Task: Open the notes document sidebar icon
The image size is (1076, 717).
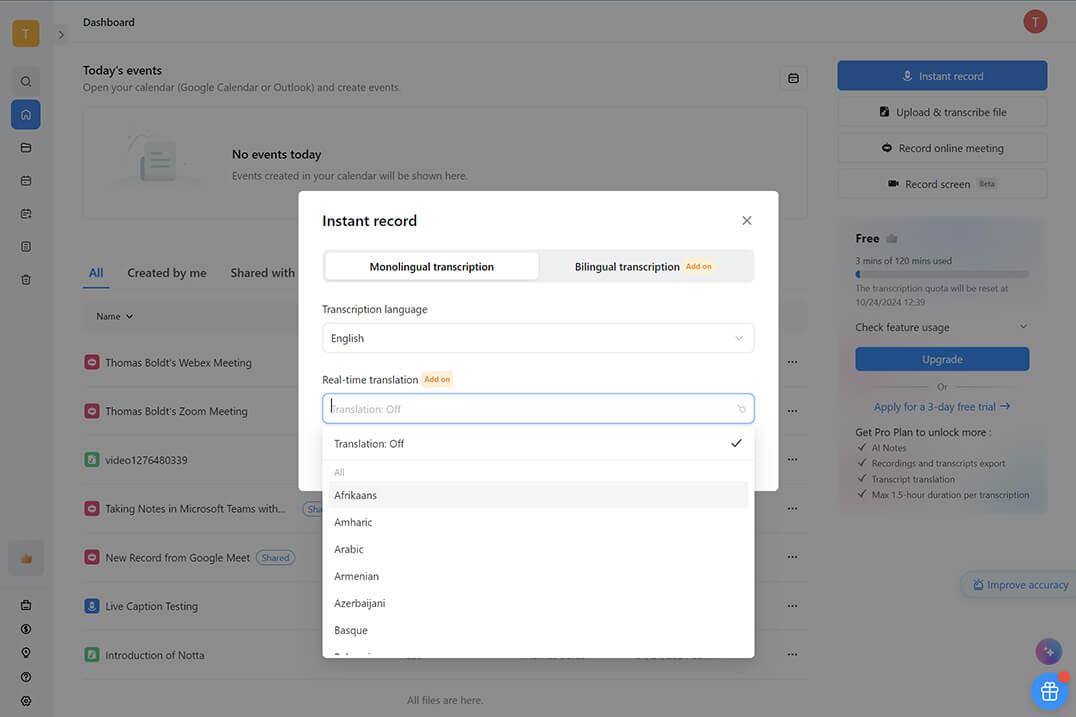Action: [25, 246]
